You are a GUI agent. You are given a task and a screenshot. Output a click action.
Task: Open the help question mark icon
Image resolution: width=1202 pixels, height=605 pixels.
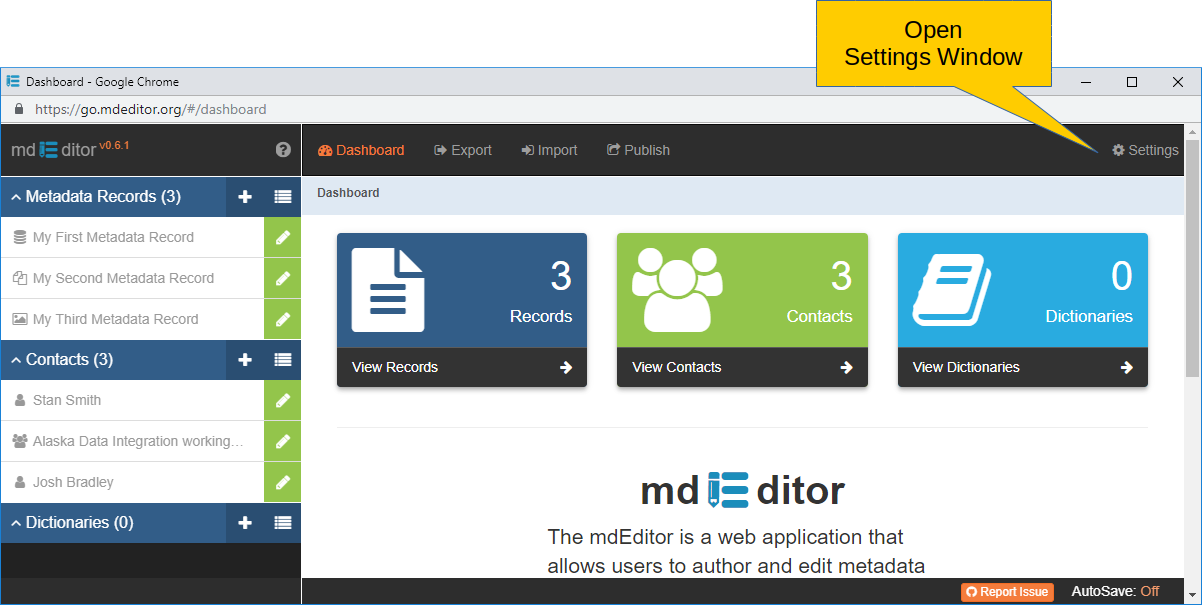(x=283, y=150)
